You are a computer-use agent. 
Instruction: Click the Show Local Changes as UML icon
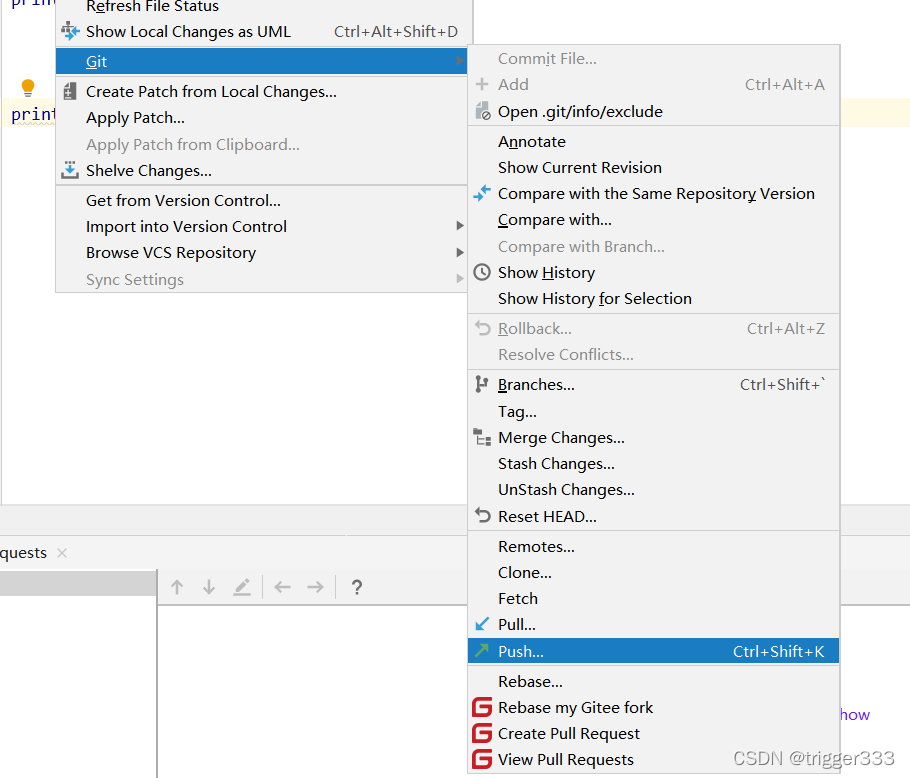coord(70,31)
